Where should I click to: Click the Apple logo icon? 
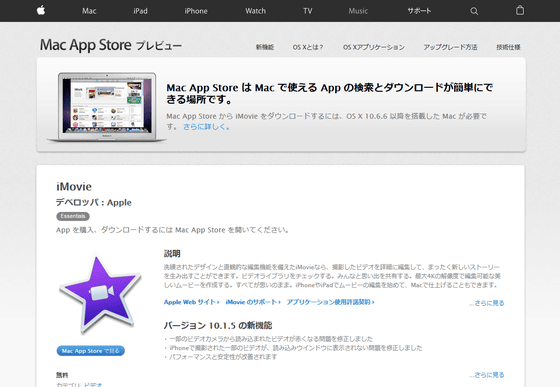point(41,10)
